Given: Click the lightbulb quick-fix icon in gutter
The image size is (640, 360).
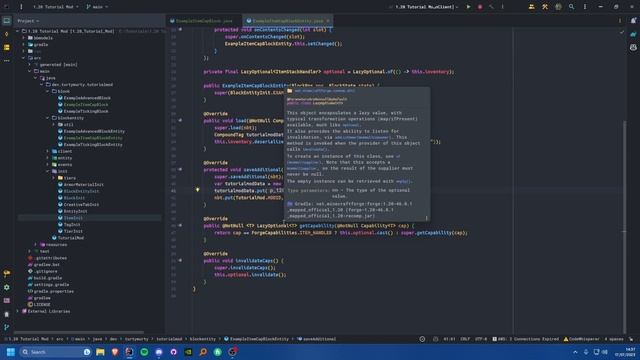Looking at the screenshot, I should coord(198,190).
